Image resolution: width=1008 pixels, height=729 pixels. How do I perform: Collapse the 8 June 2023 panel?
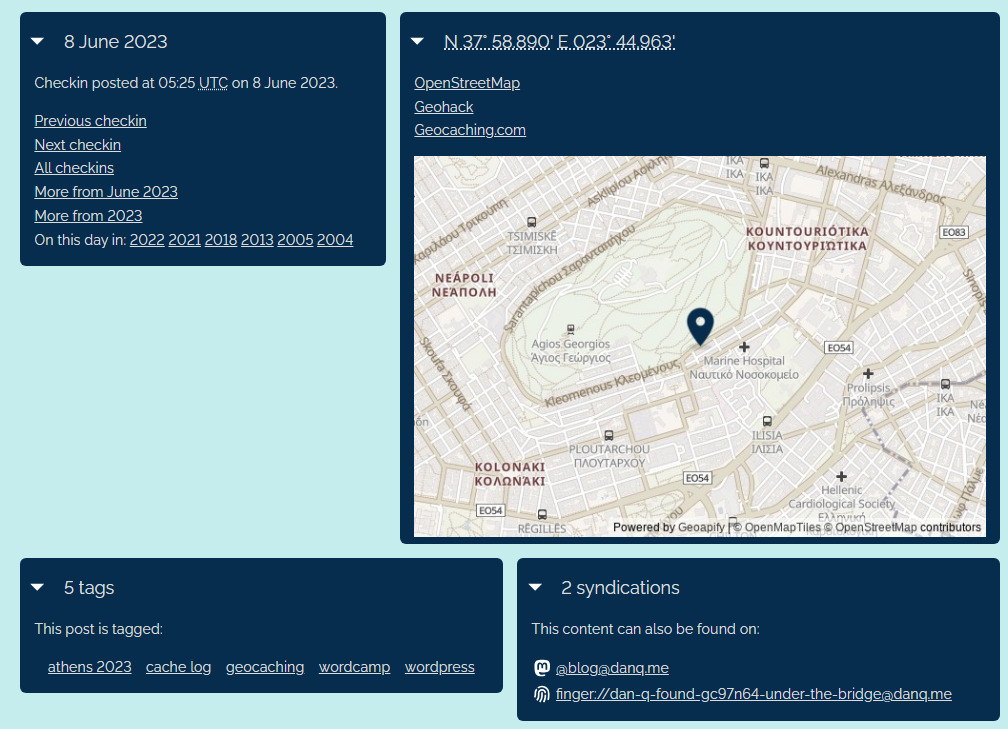38,42
